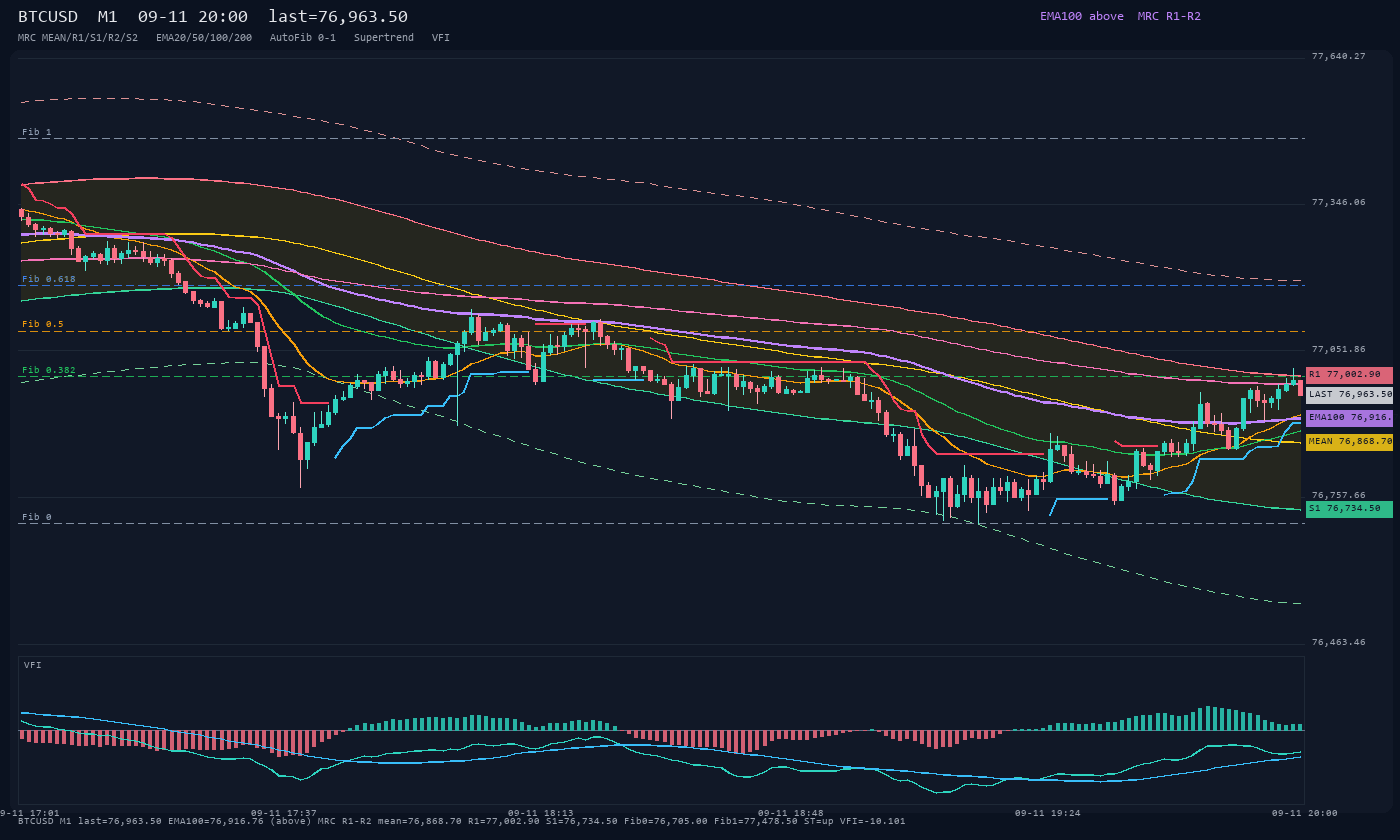1400x840 pixels.
Task: Click the 09-11 20:00 time axis label
Action: (1305, 813)
